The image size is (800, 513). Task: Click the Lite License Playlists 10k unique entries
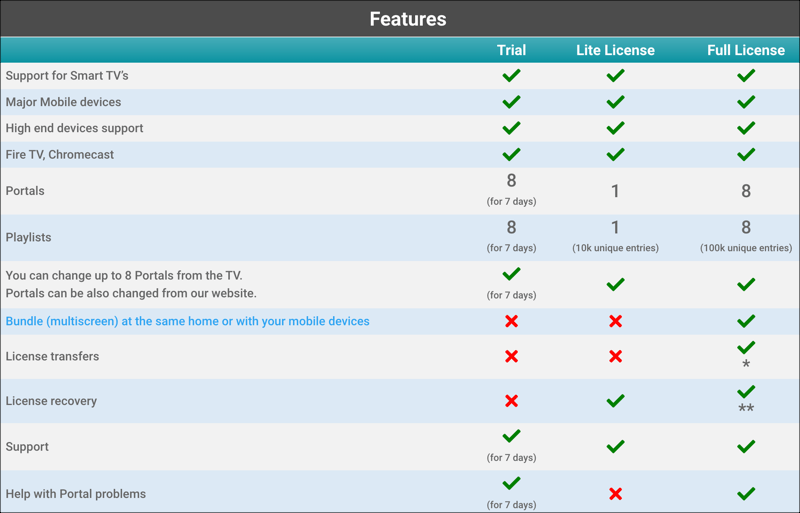pyautogui.click(x=615, y=248)
